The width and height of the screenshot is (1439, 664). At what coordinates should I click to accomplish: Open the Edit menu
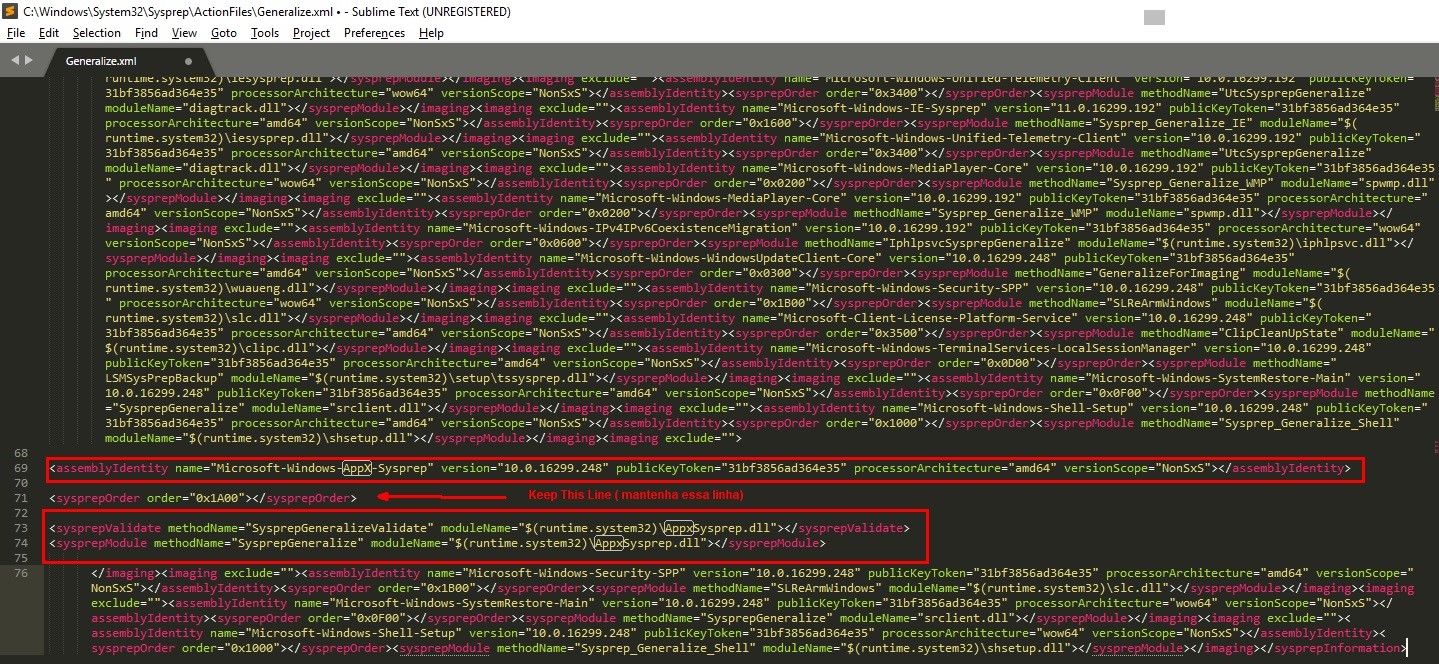tap(49, 33)
